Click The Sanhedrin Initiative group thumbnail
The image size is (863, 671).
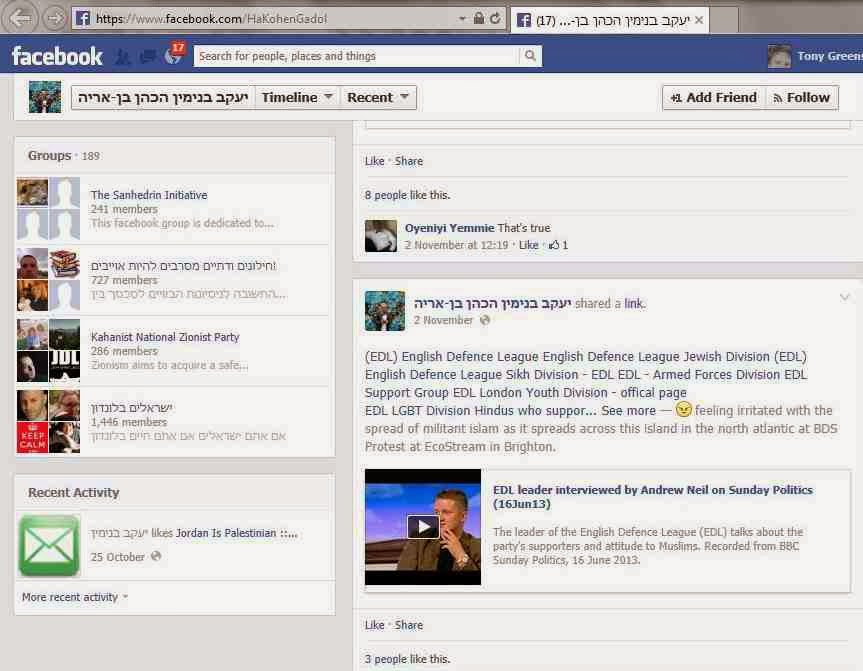point(48,208)
